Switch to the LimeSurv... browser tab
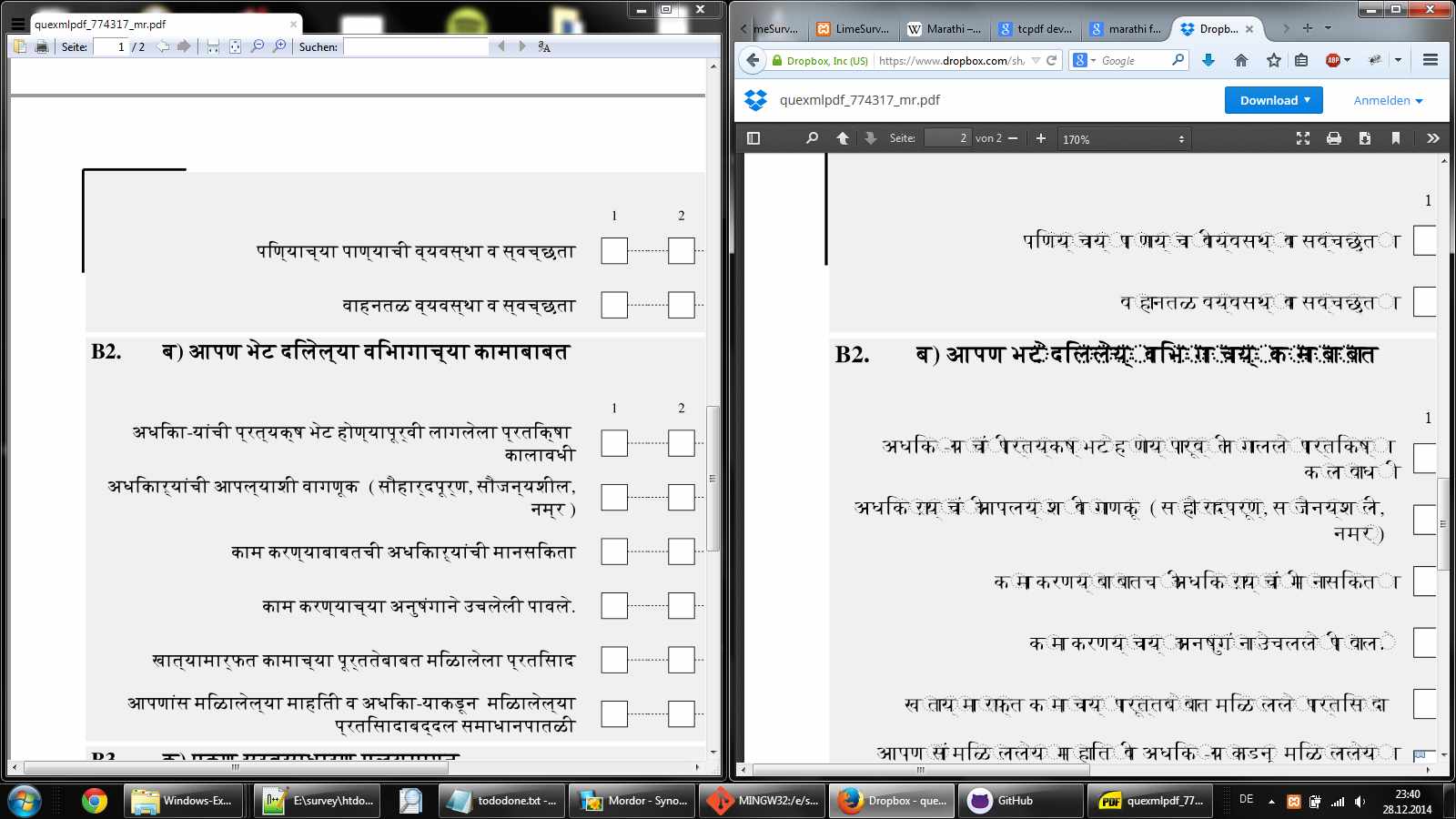This screenshot has height=819, width=1456. tap(853, 29)
